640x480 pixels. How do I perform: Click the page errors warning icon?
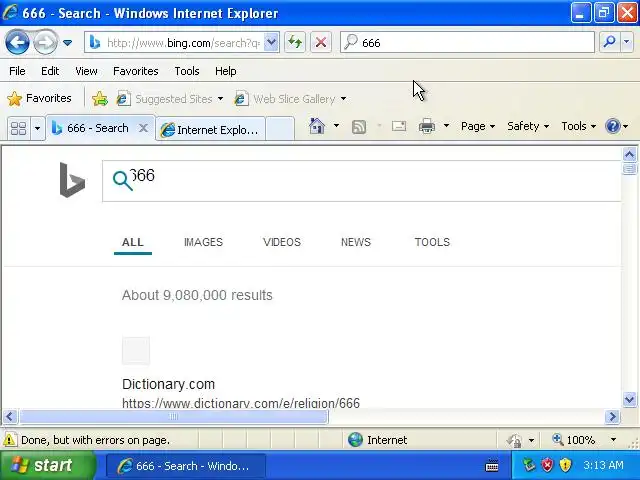click(x=10, y=440)
